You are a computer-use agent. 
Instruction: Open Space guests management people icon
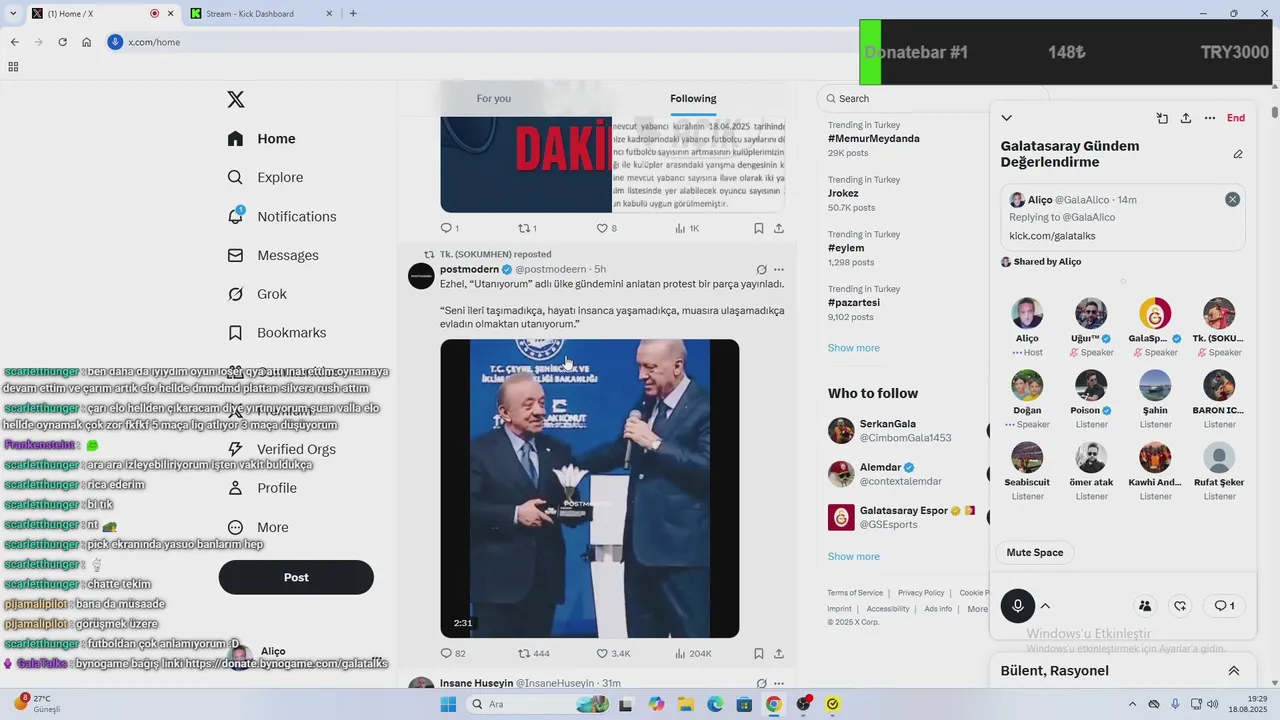pyautogui.click(x=1145, y=605)
